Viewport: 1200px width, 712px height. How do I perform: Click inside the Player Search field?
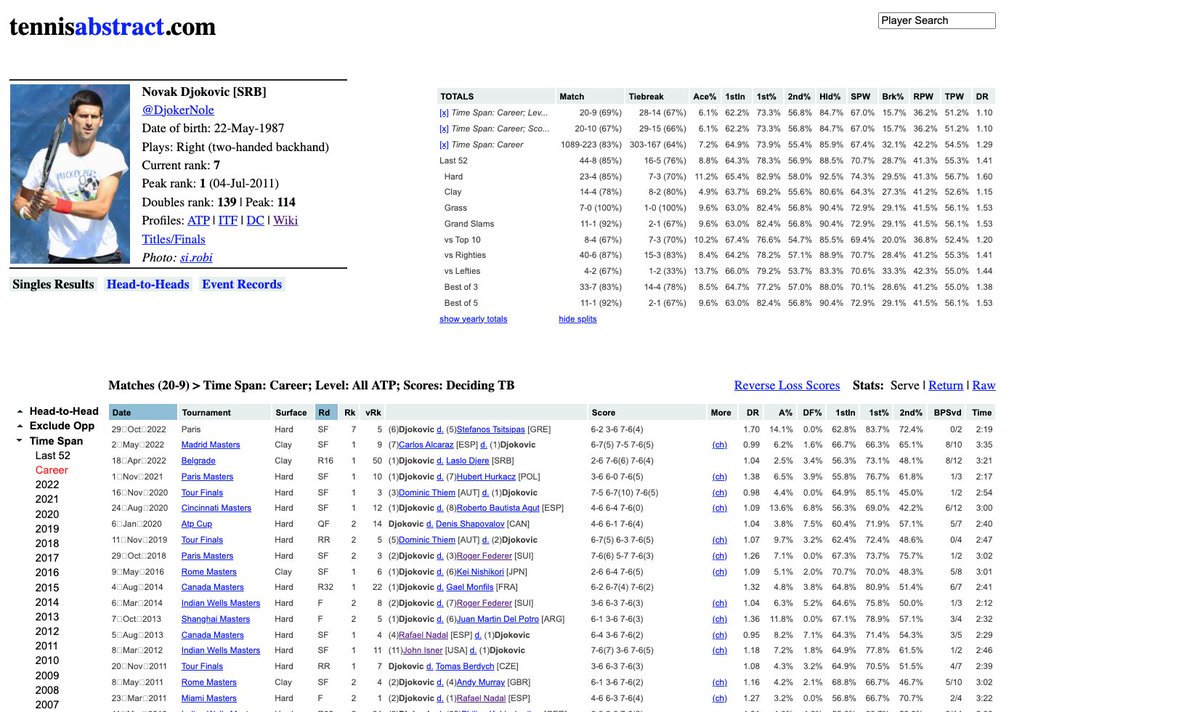(937, 20)
